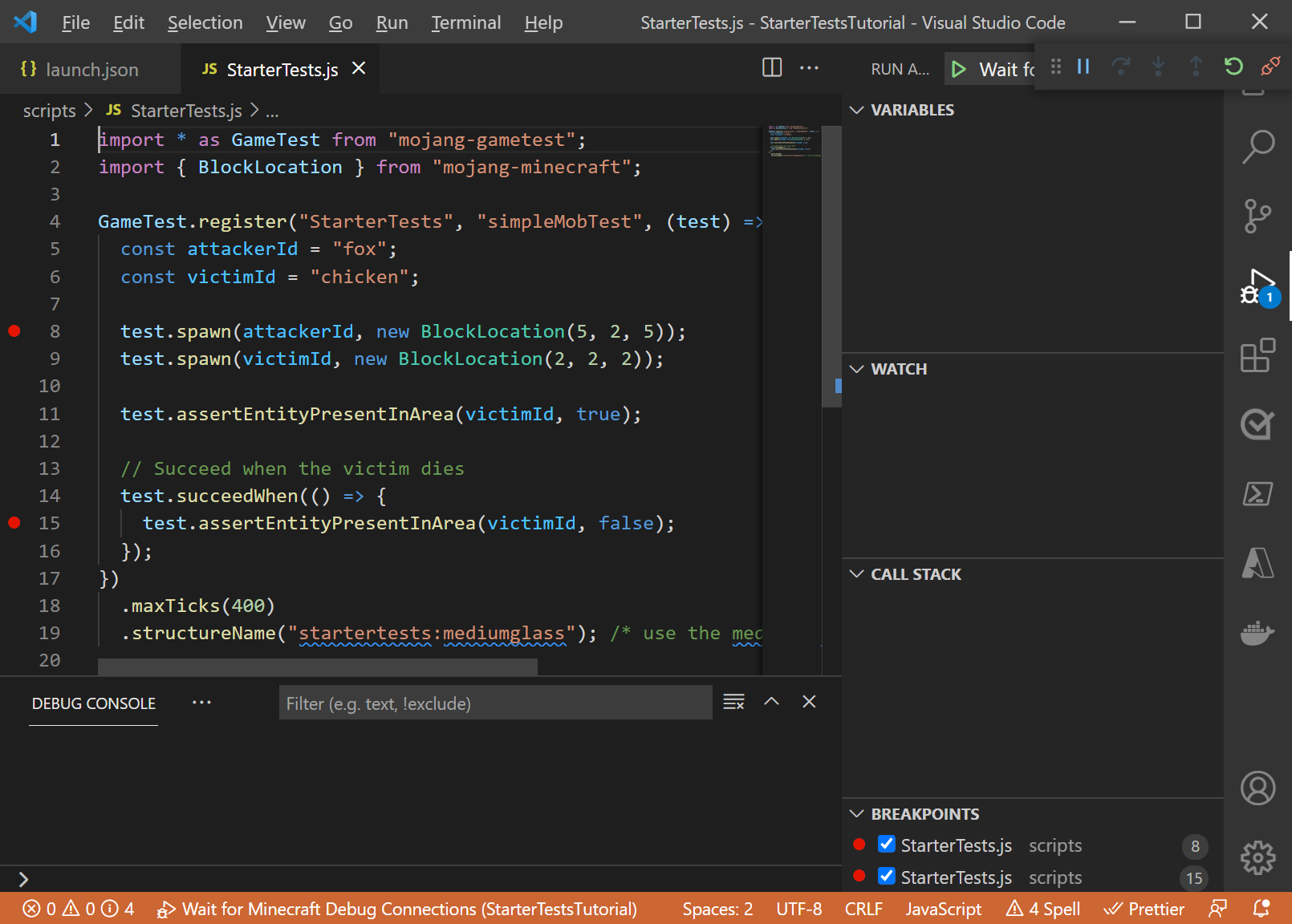Expand the breadcrumb chevron after scripts

88,110
